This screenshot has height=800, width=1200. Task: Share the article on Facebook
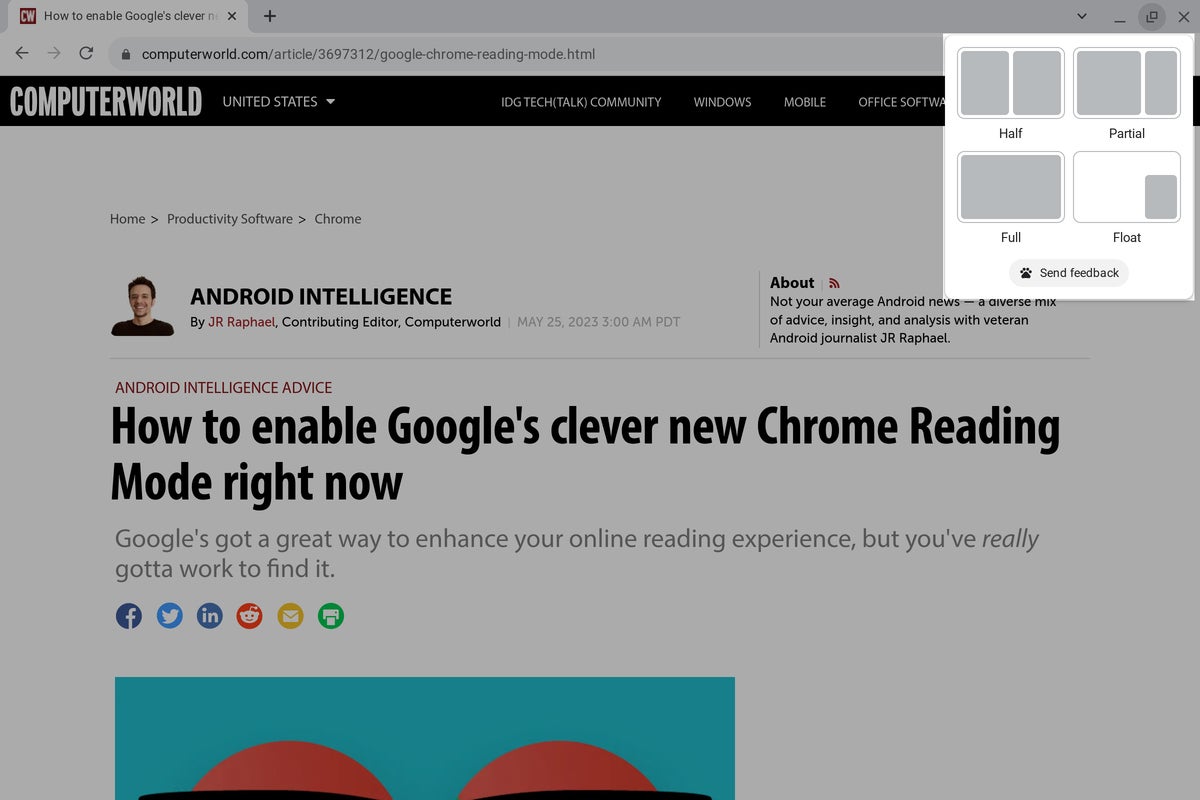tap(129, 616)
